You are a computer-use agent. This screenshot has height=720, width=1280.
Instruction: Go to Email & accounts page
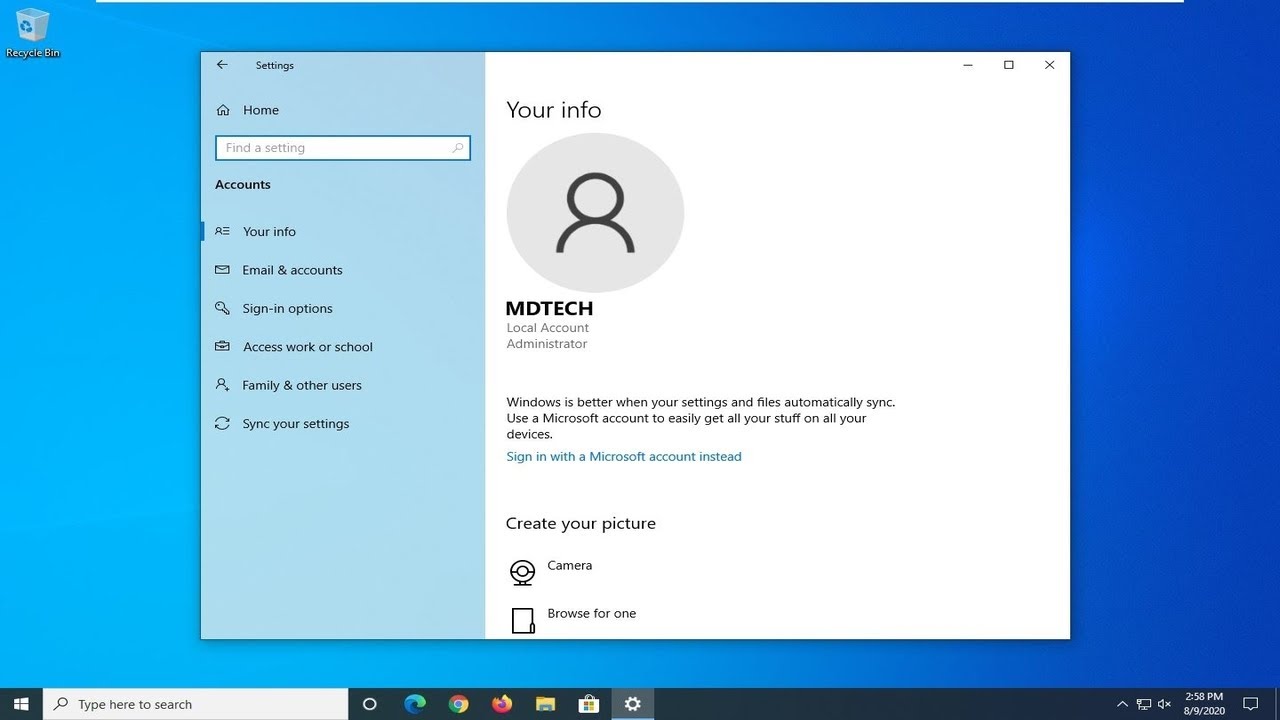tap(292, 270)
